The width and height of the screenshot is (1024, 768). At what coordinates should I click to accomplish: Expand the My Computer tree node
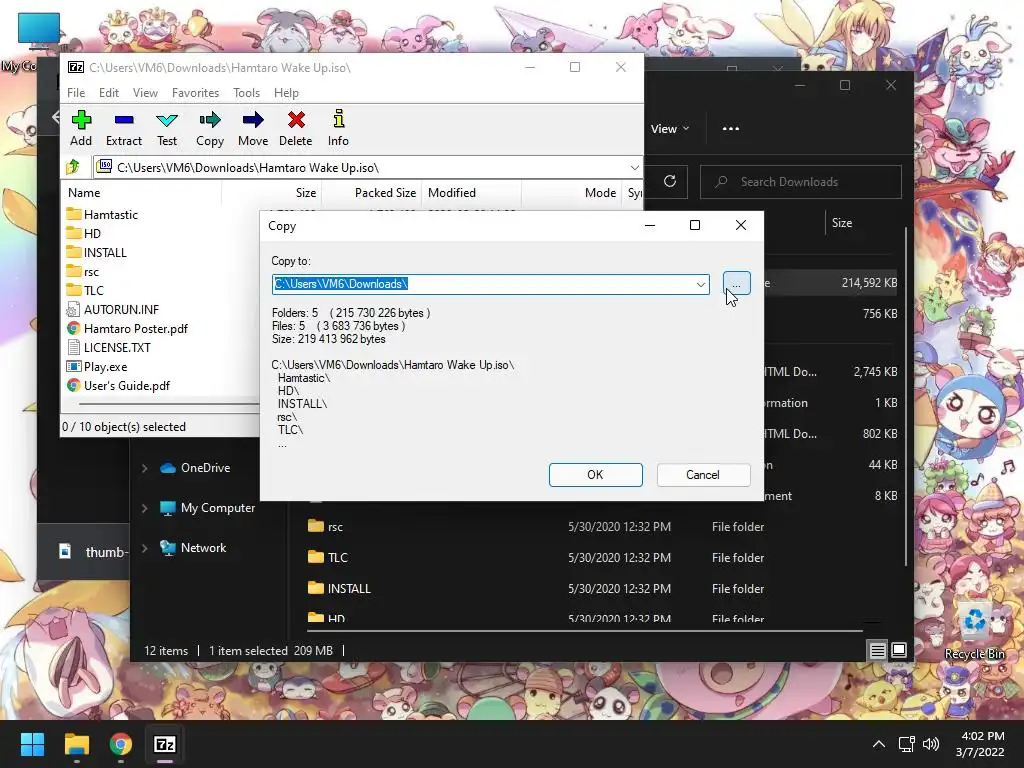(x=144, y=507)
